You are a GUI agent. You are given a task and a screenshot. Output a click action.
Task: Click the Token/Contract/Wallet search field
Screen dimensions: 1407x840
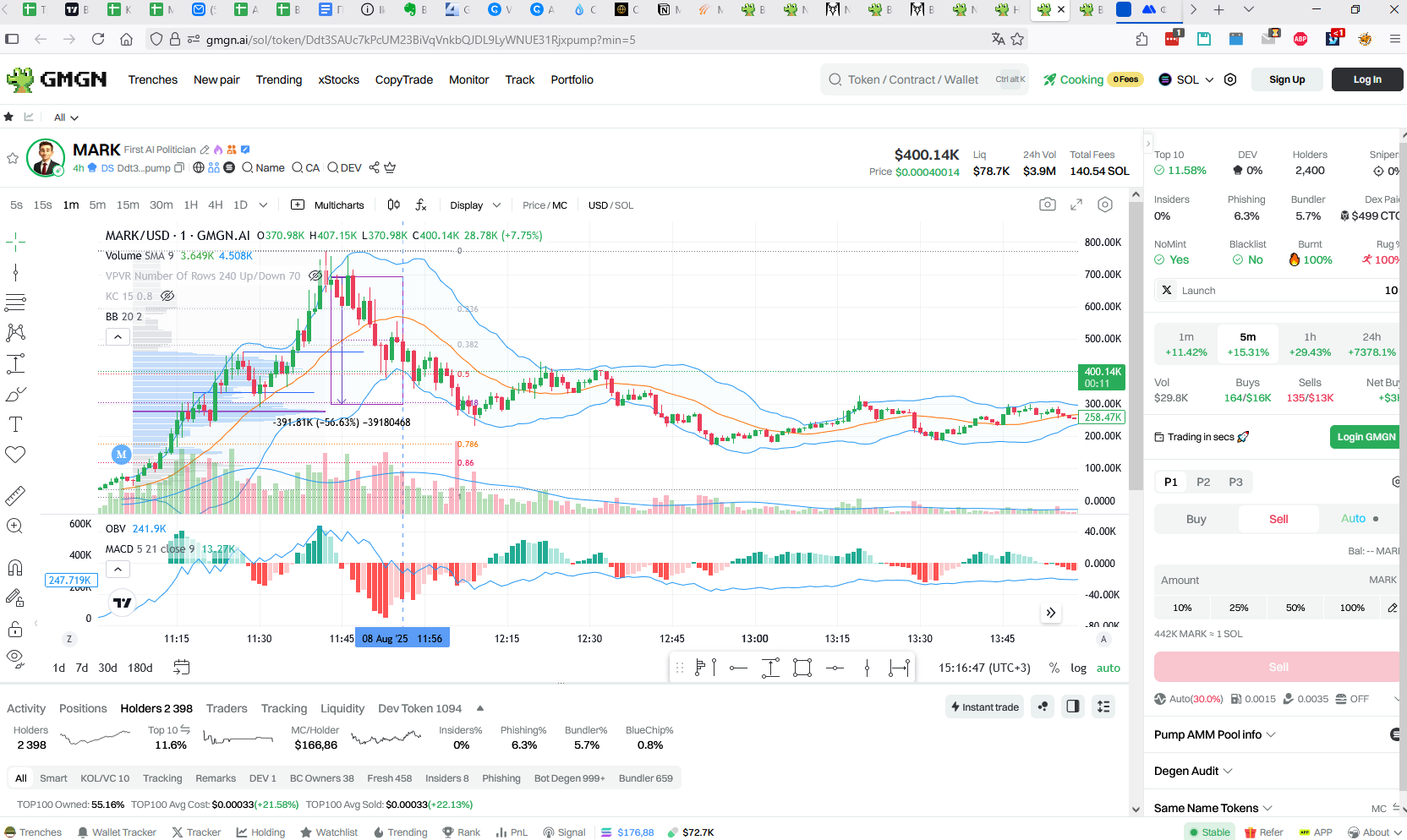click(x=924, y=79)
